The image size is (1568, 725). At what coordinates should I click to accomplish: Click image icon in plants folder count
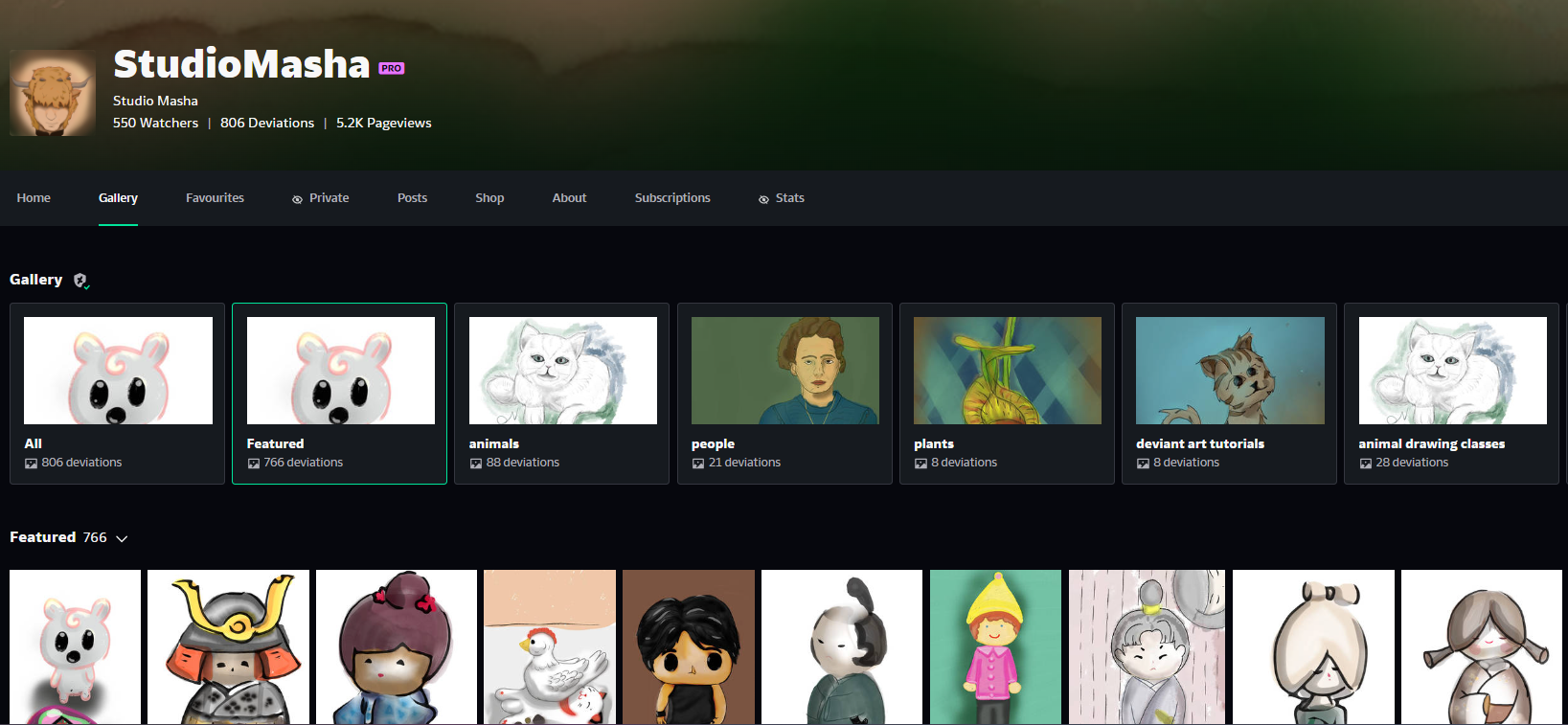click(920, 464)
